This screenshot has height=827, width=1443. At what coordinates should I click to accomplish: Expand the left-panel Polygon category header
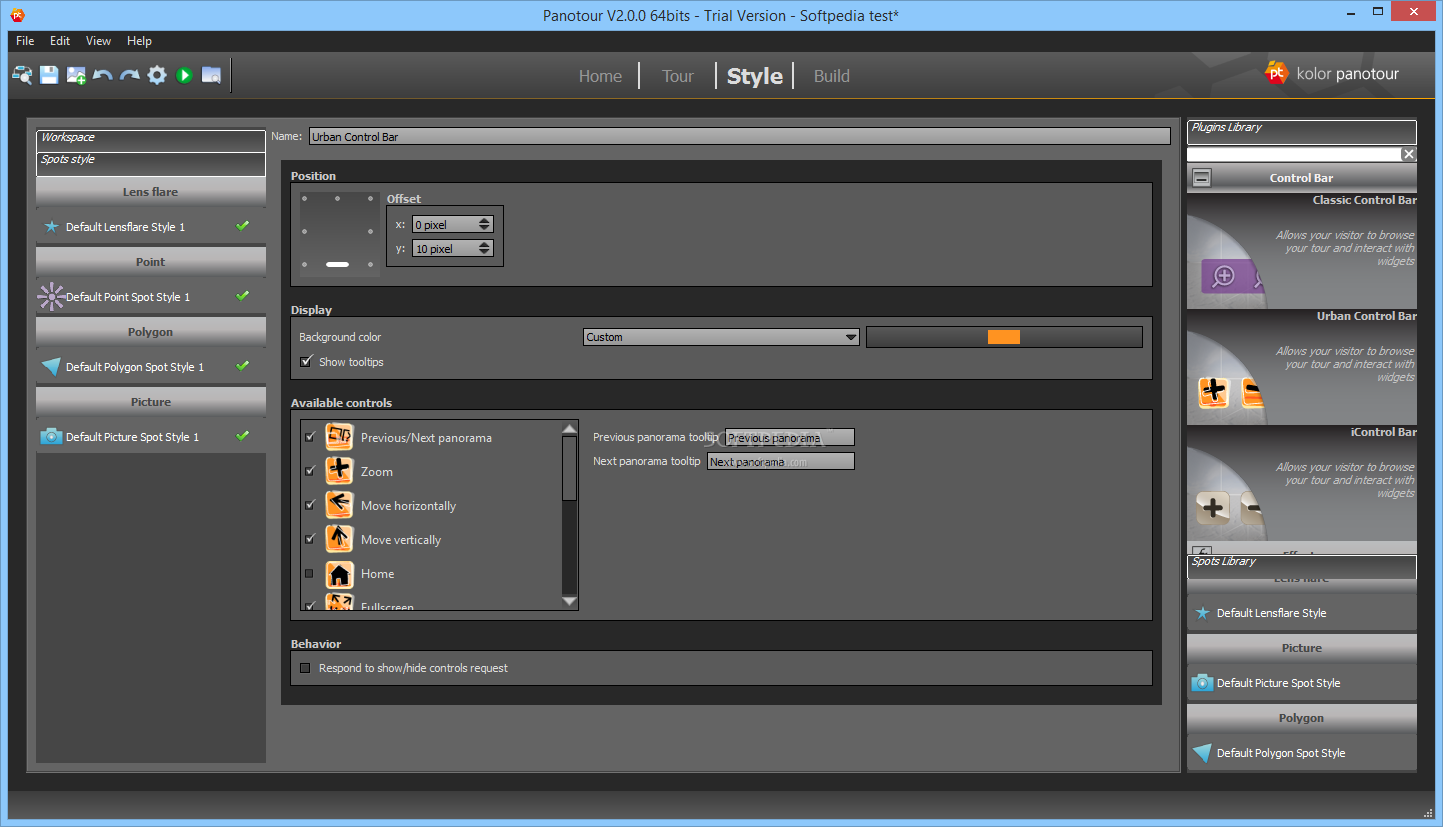[x=151, y=332]
